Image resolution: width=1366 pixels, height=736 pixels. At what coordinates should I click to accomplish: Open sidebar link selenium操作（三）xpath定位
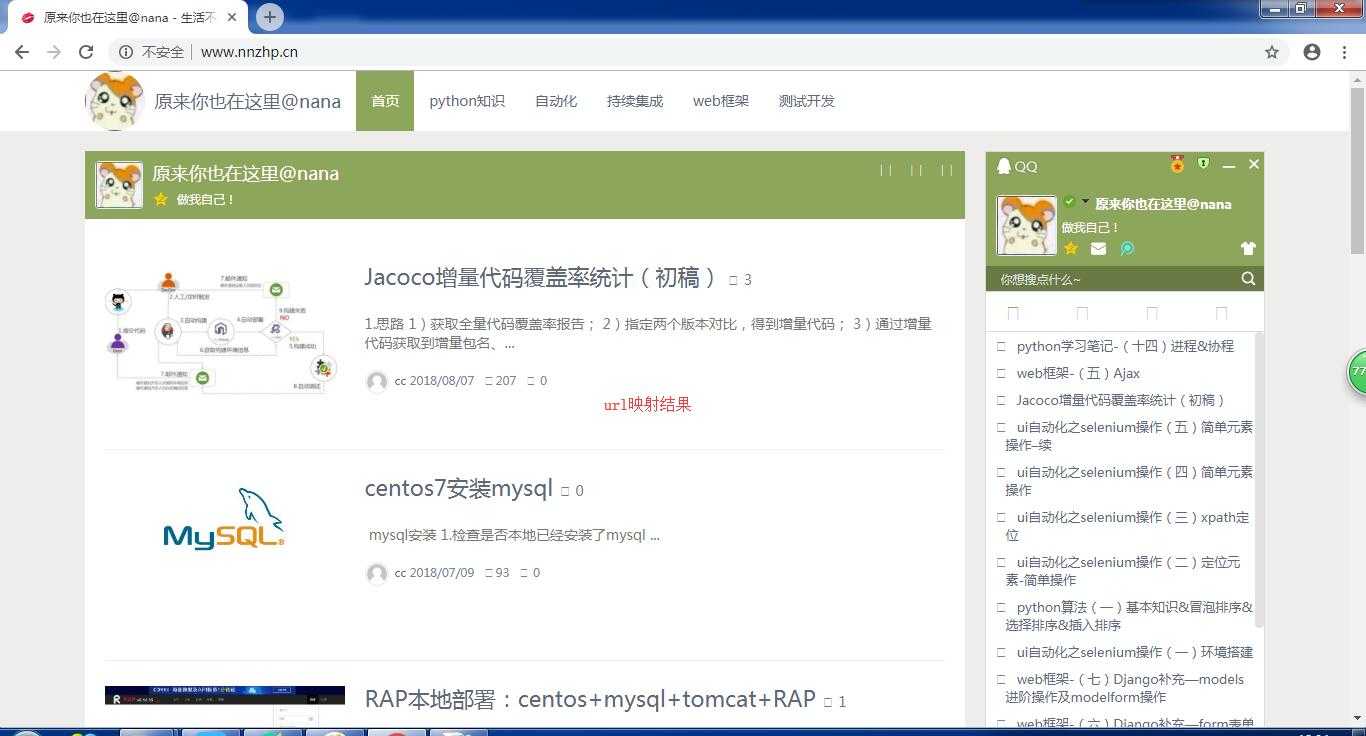[x=1127, y=526]
